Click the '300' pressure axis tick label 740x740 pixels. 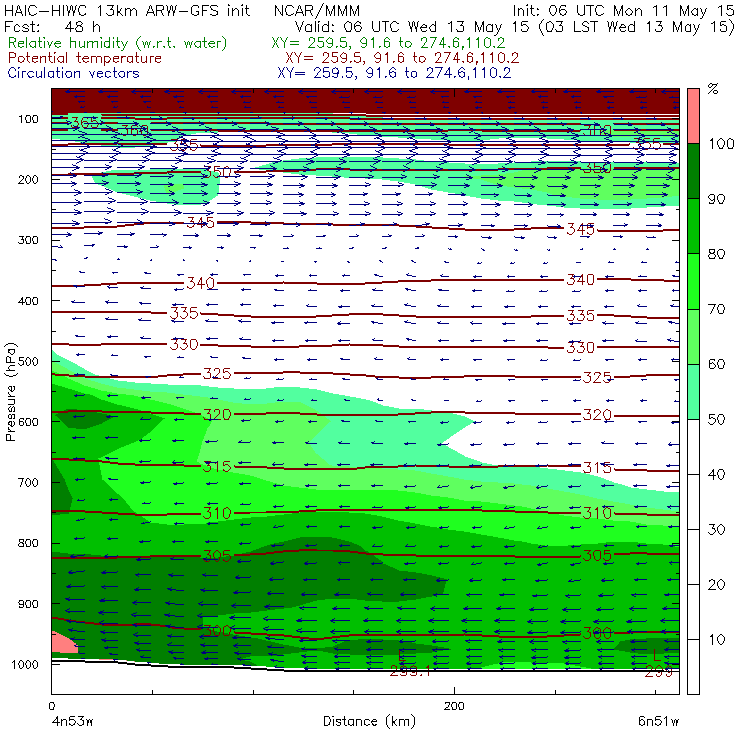coord(28,240)
